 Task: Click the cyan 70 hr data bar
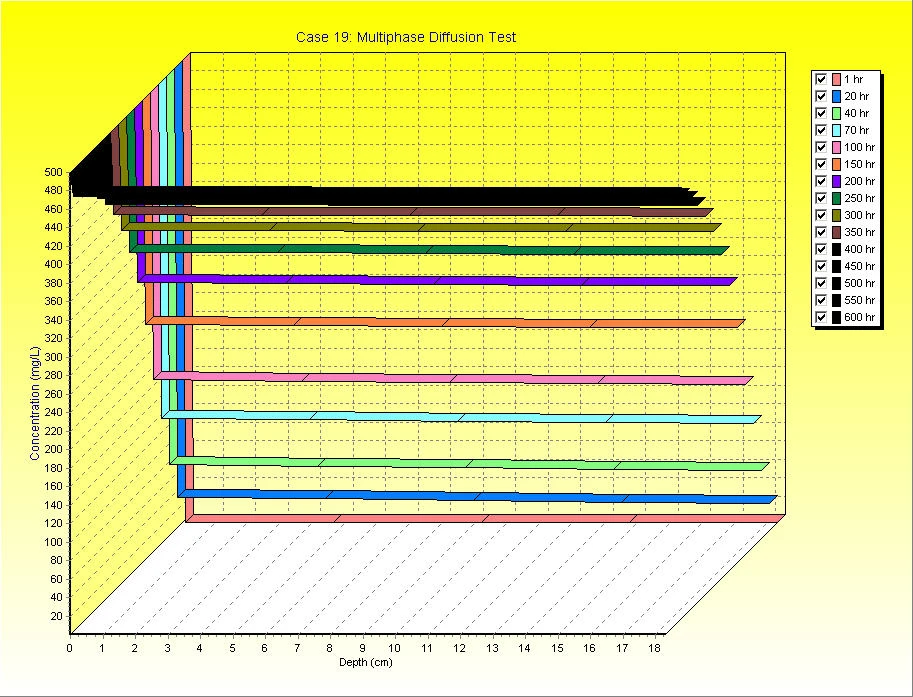click(461, 417)
